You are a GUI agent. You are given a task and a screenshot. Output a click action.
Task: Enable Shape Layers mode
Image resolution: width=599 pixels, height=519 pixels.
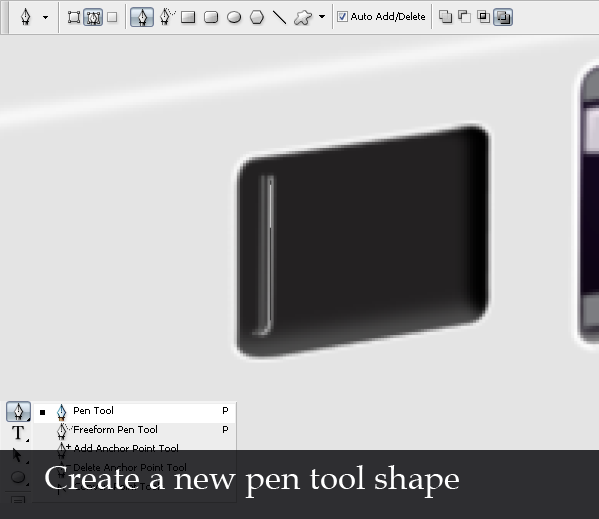pos(74,17)
